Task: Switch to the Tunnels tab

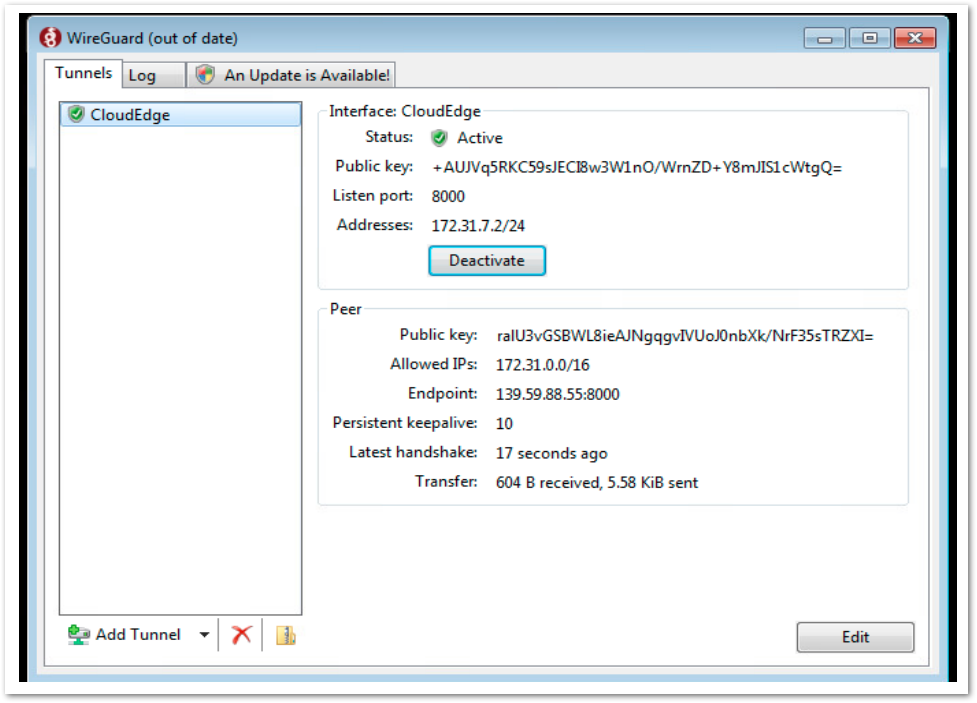Action: (83, 74)
